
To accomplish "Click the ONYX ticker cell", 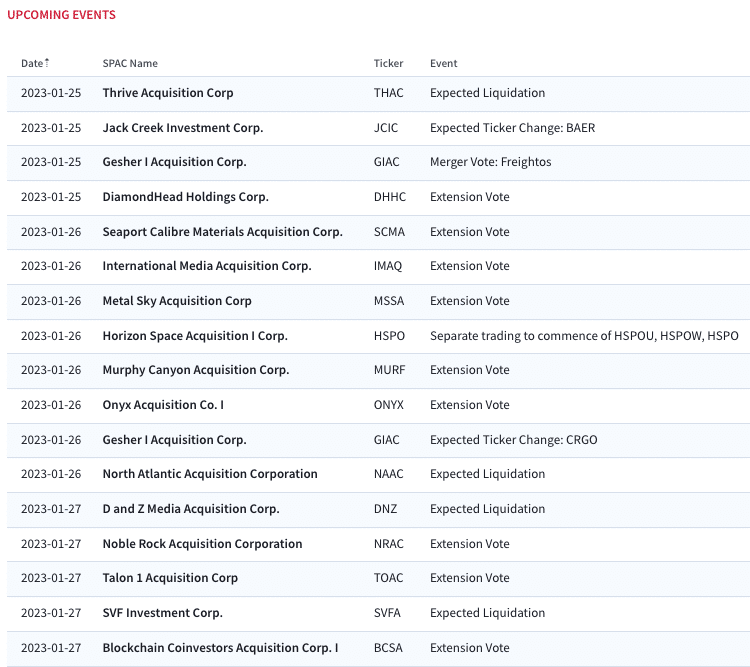I will tap(389, 405).
